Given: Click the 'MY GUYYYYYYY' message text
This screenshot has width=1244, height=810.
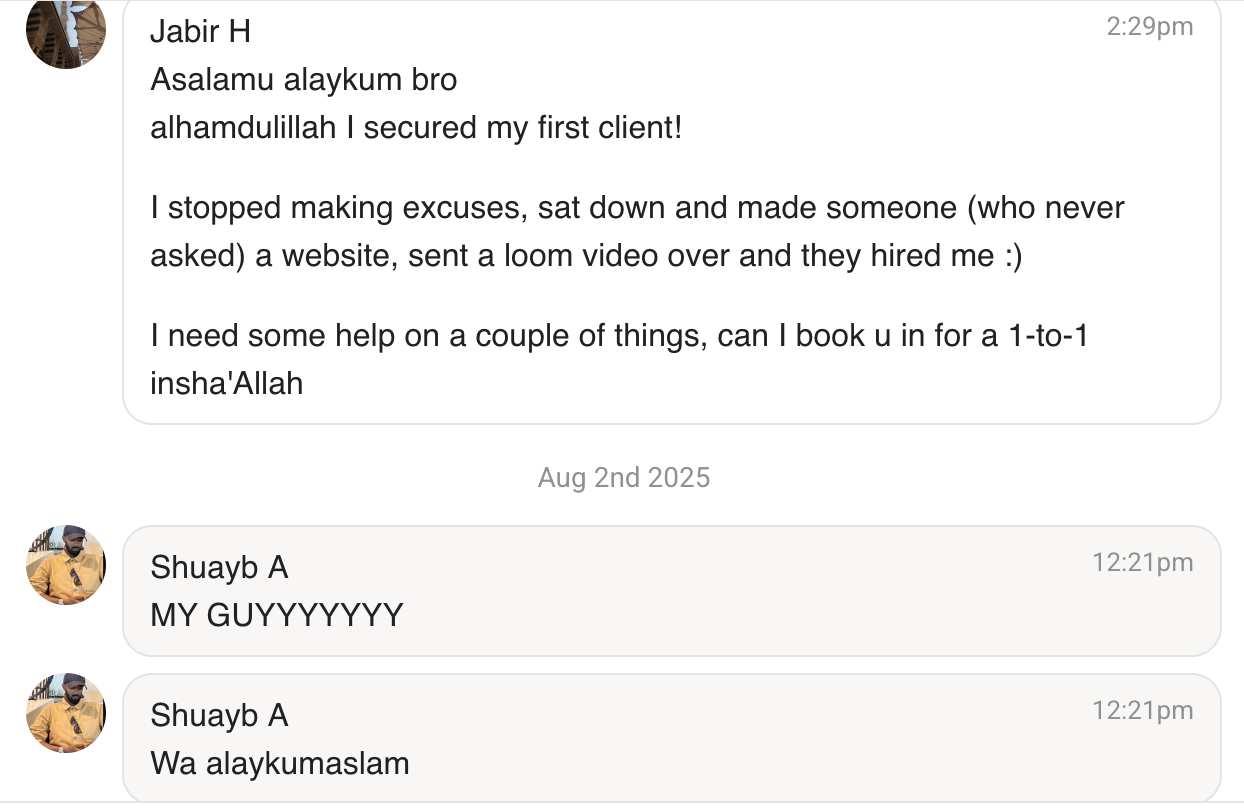Looking at the screenshot, I should click(x=276, y=615).
